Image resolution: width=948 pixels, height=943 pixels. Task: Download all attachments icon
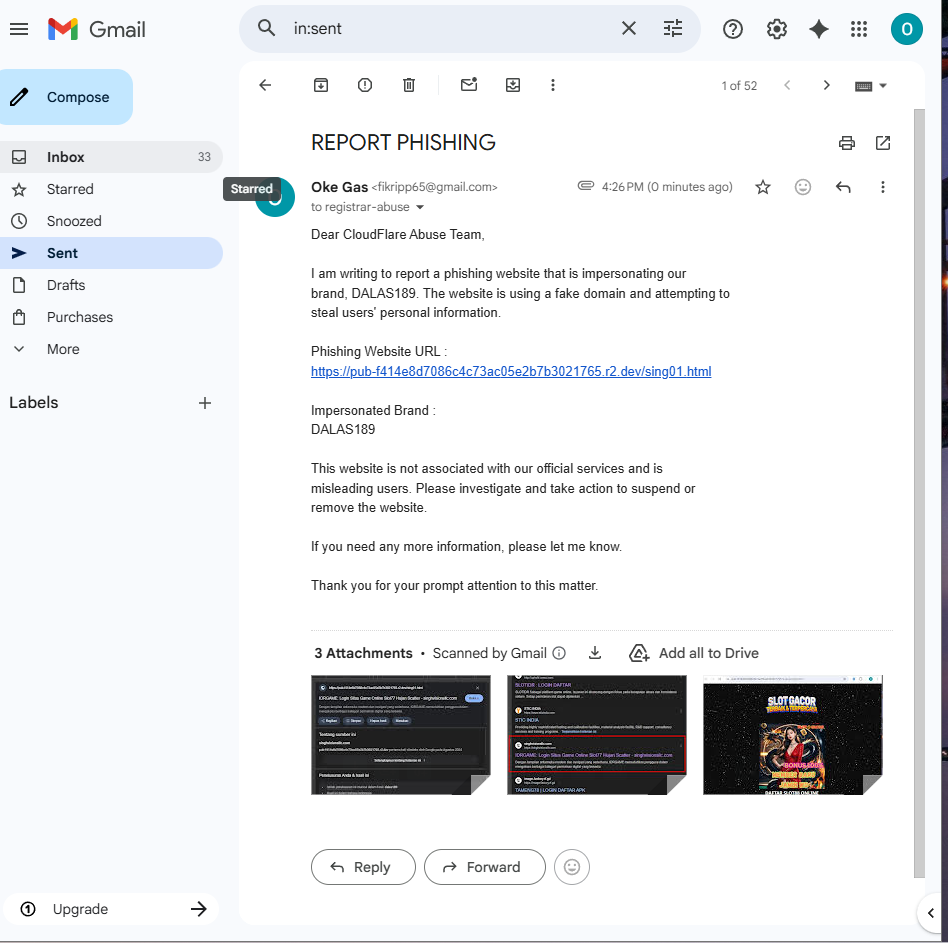pyautogui.click(x=595, y=653)
